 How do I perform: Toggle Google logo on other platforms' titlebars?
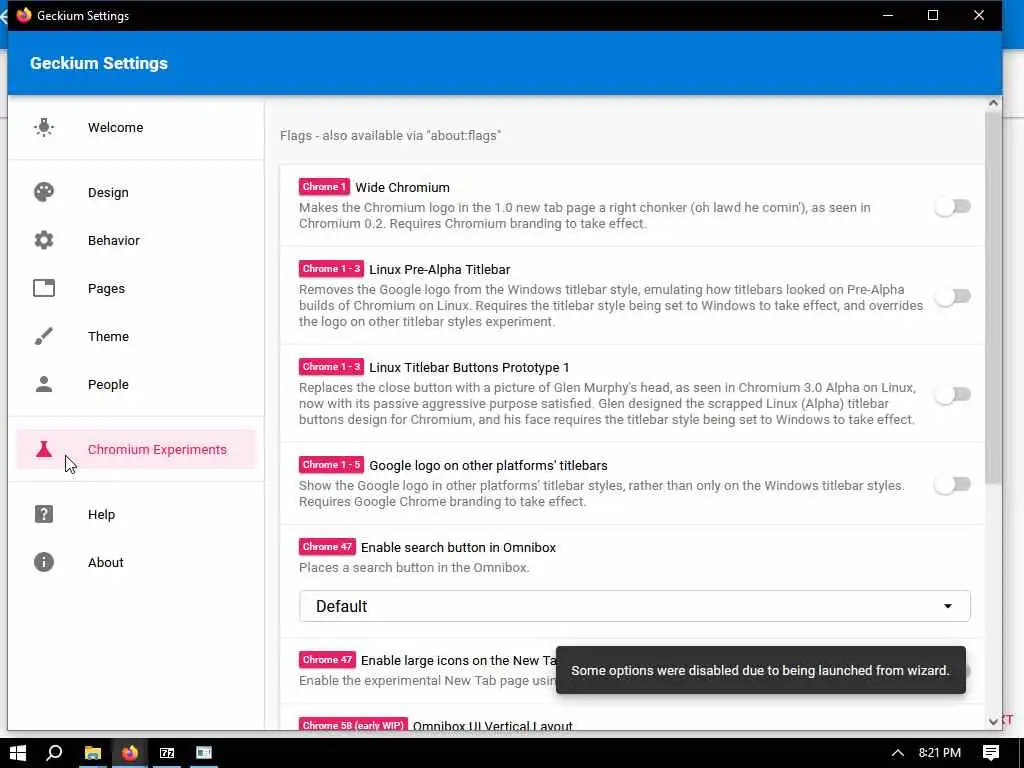click(x=953, y=485)
